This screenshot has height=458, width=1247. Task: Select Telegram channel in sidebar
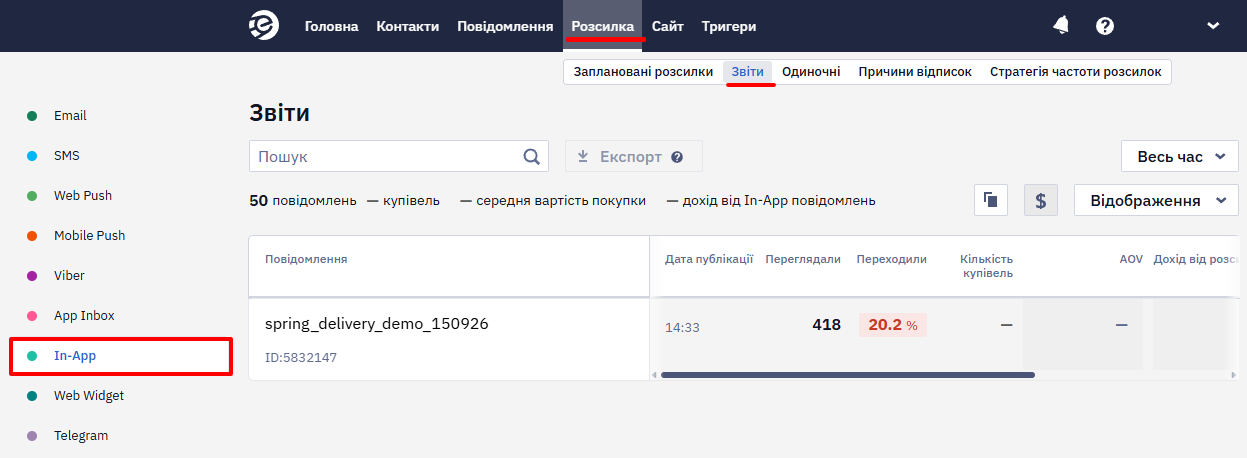[81, 436]
